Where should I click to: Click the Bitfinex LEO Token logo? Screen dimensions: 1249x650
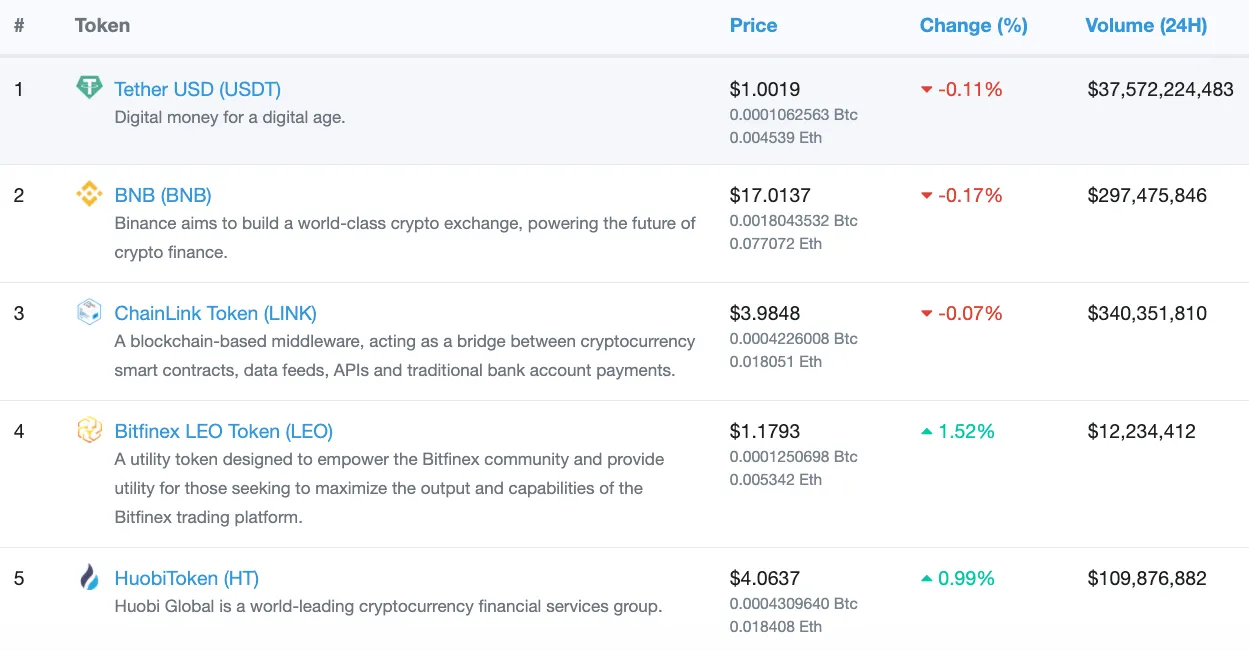[89, 430]
